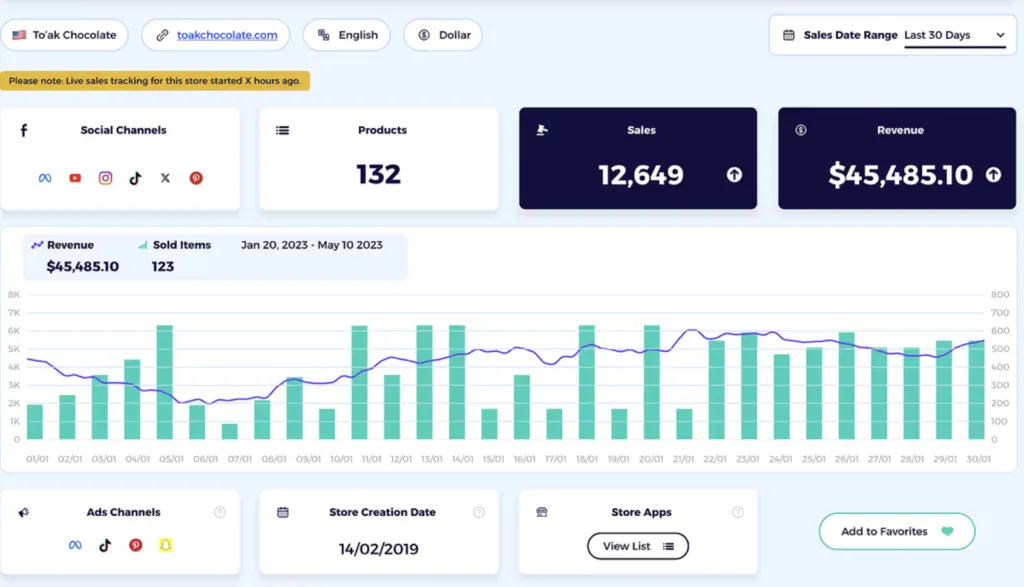Open the TikTok social channel icon
Viewport: 1024px width, 587px height.
135,177
